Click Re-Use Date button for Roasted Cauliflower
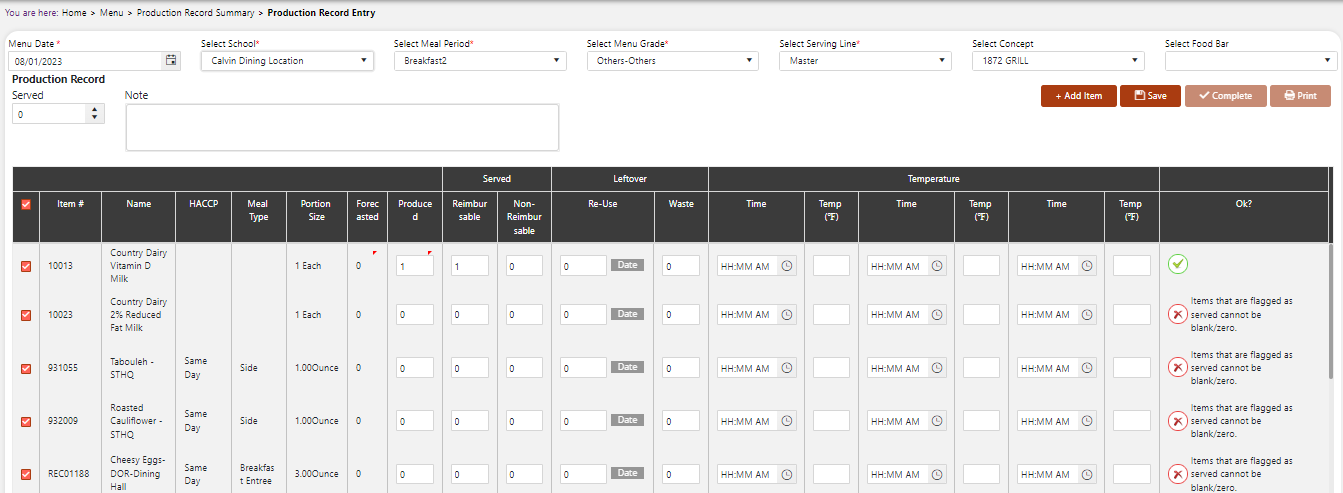This screenshot has width=1343, height=493. coord(627,420)
